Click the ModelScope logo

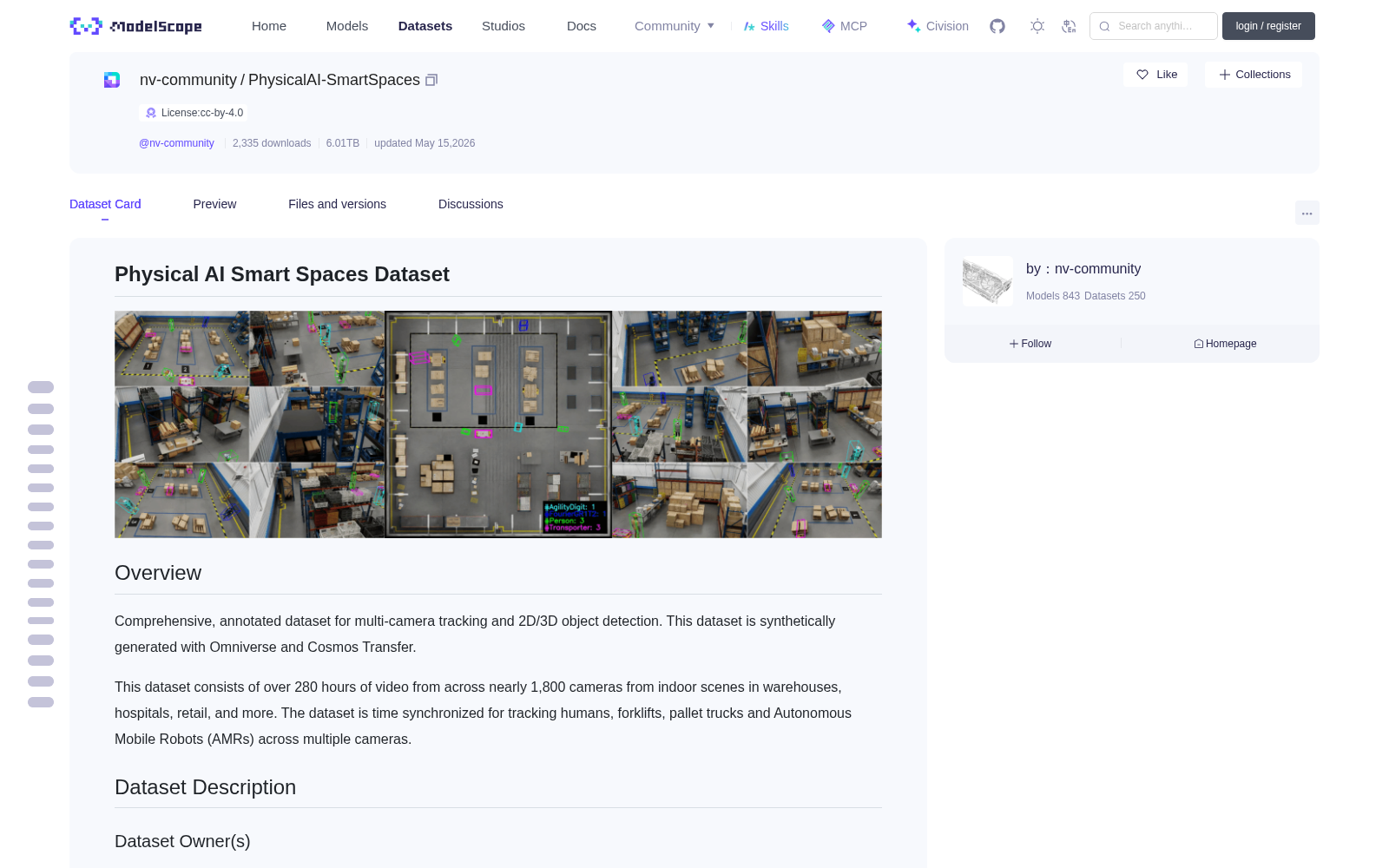135,26
